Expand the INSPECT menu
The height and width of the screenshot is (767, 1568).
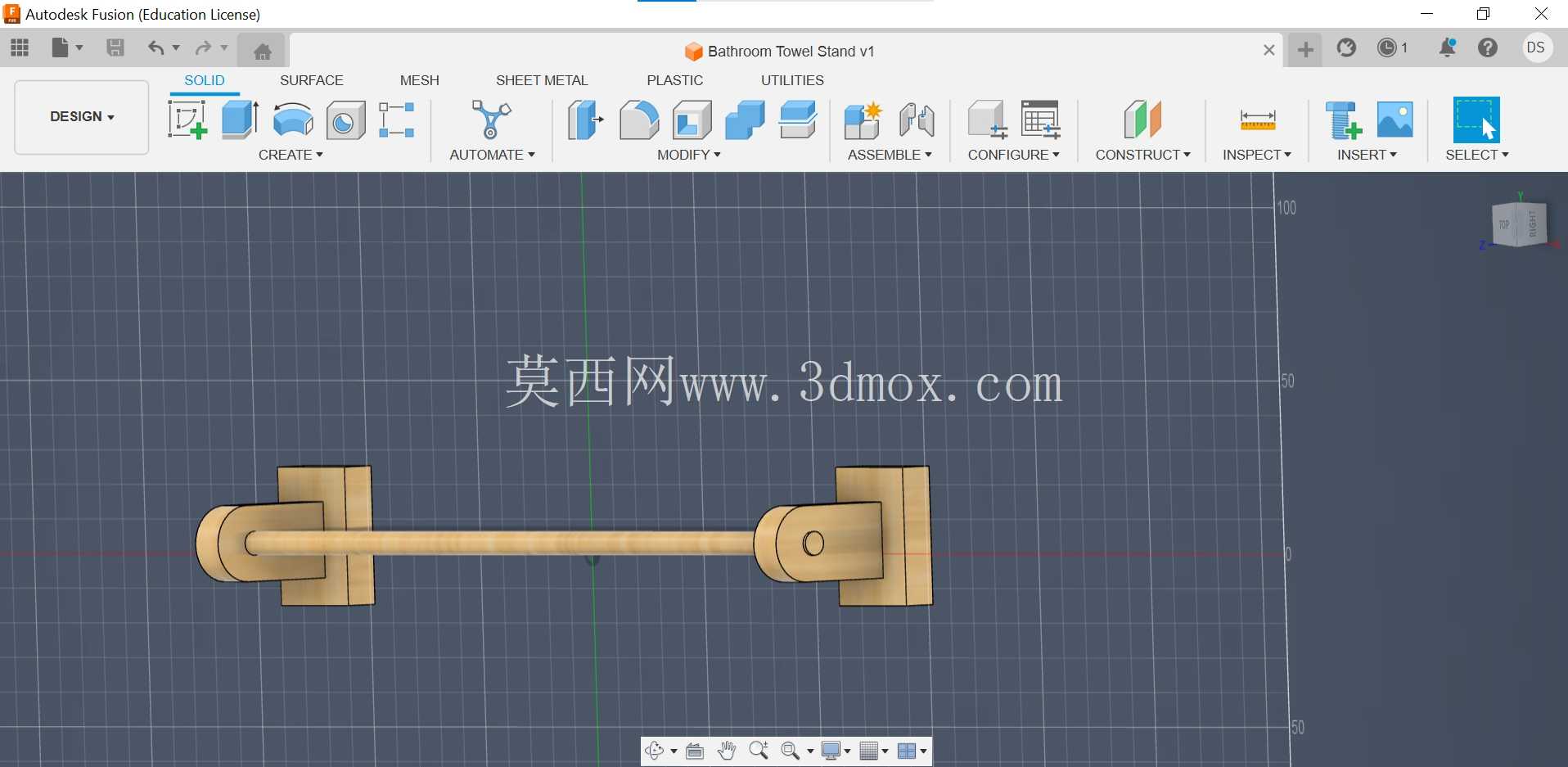[1256, 155]
